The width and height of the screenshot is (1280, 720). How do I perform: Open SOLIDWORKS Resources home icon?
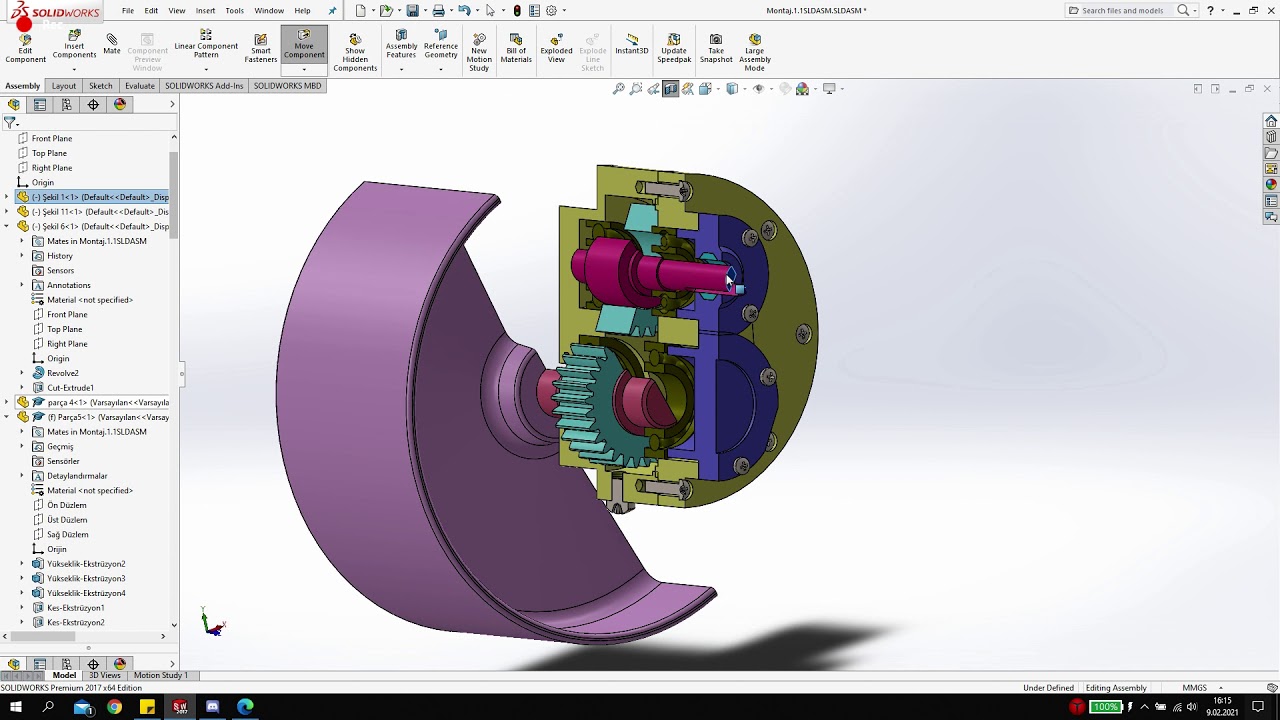pyautogui.click(x=1271, y=121)
